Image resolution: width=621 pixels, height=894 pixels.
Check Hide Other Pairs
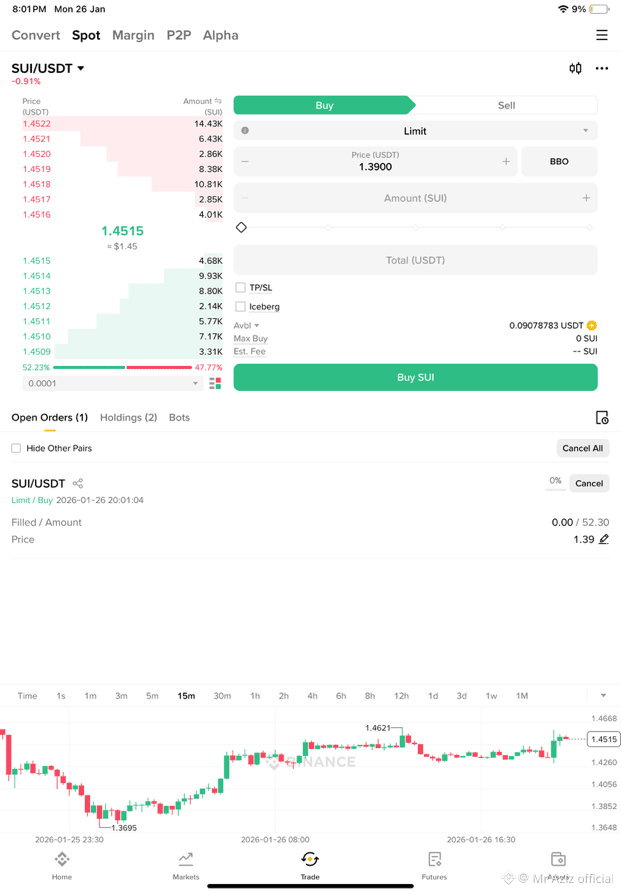click(x=16, y=448)
